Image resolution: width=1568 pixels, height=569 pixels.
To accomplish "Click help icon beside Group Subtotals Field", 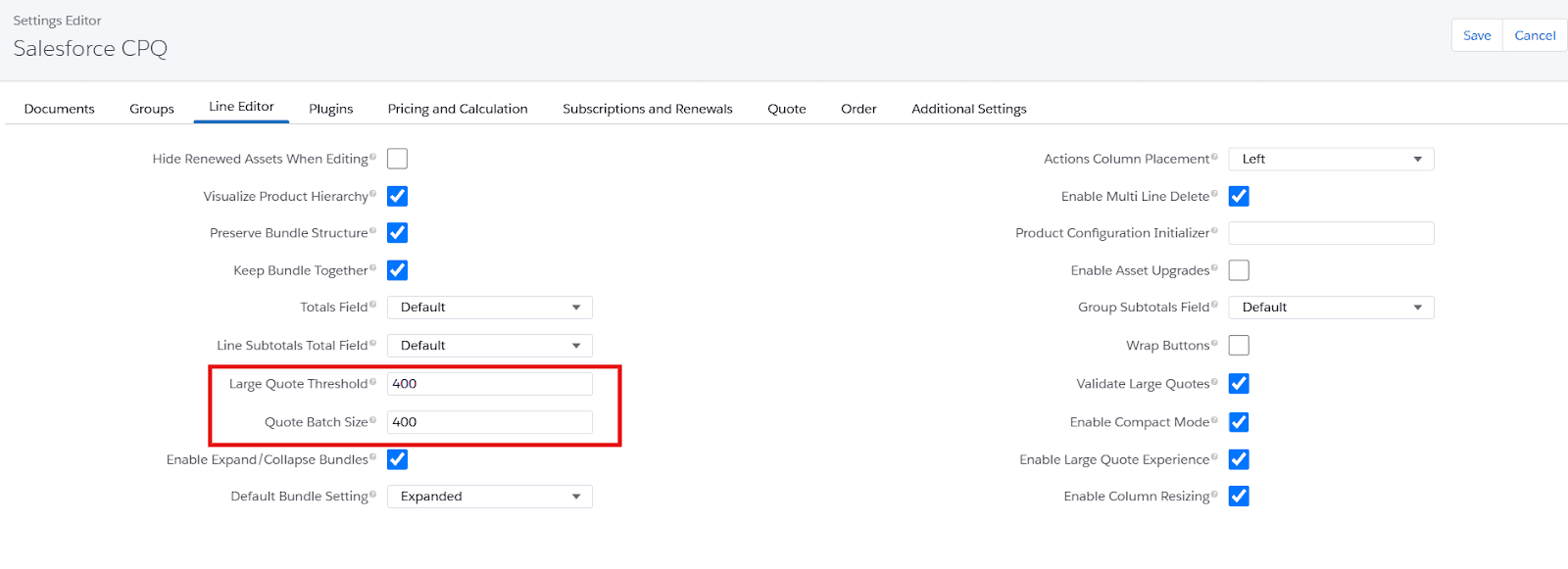I will tap(1214, 305).
